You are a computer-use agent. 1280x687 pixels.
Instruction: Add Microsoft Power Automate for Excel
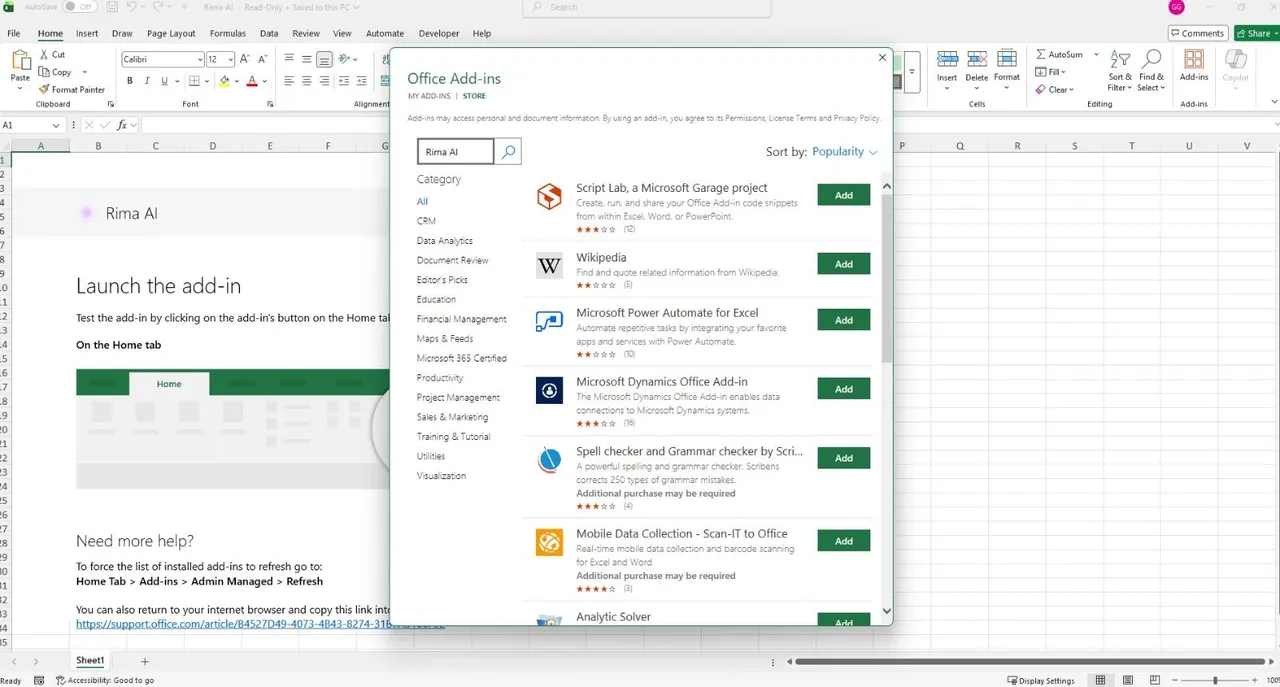point(844,320)
